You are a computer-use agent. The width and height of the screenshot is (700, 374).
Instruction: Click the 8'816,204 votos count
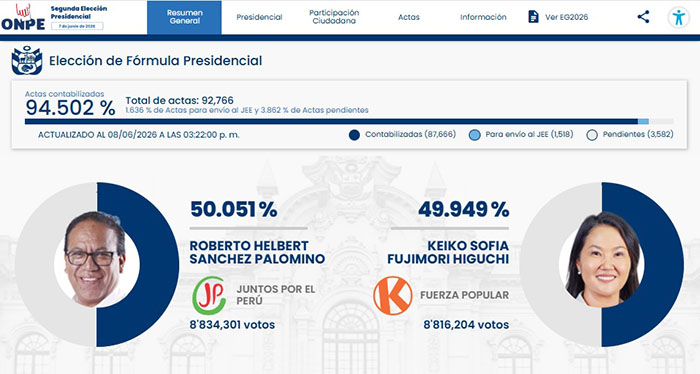pyautogui.click(x=466, y=324)
